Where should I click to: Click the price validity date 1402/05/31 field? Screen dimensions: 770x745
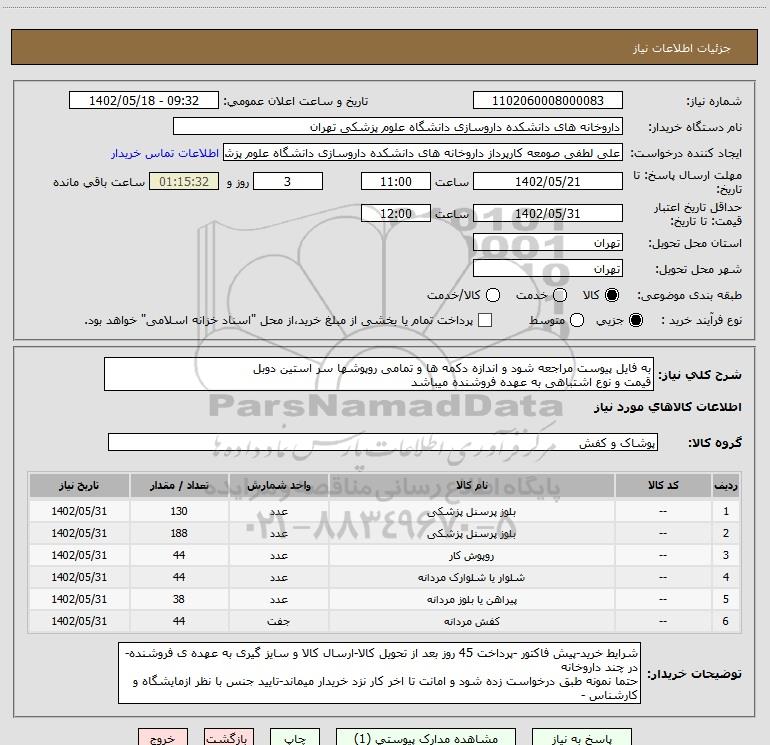click(548, 214)
